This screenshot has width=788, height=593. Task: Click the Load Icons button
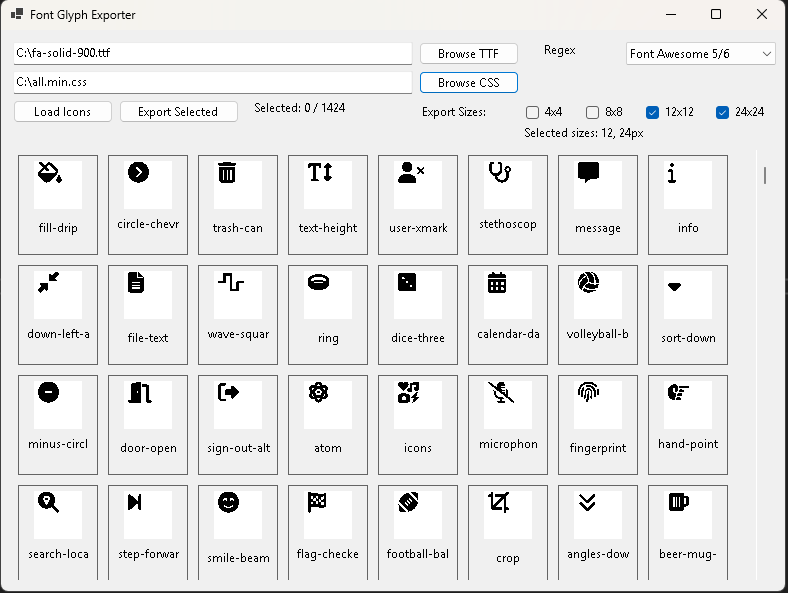click(63, 112)
